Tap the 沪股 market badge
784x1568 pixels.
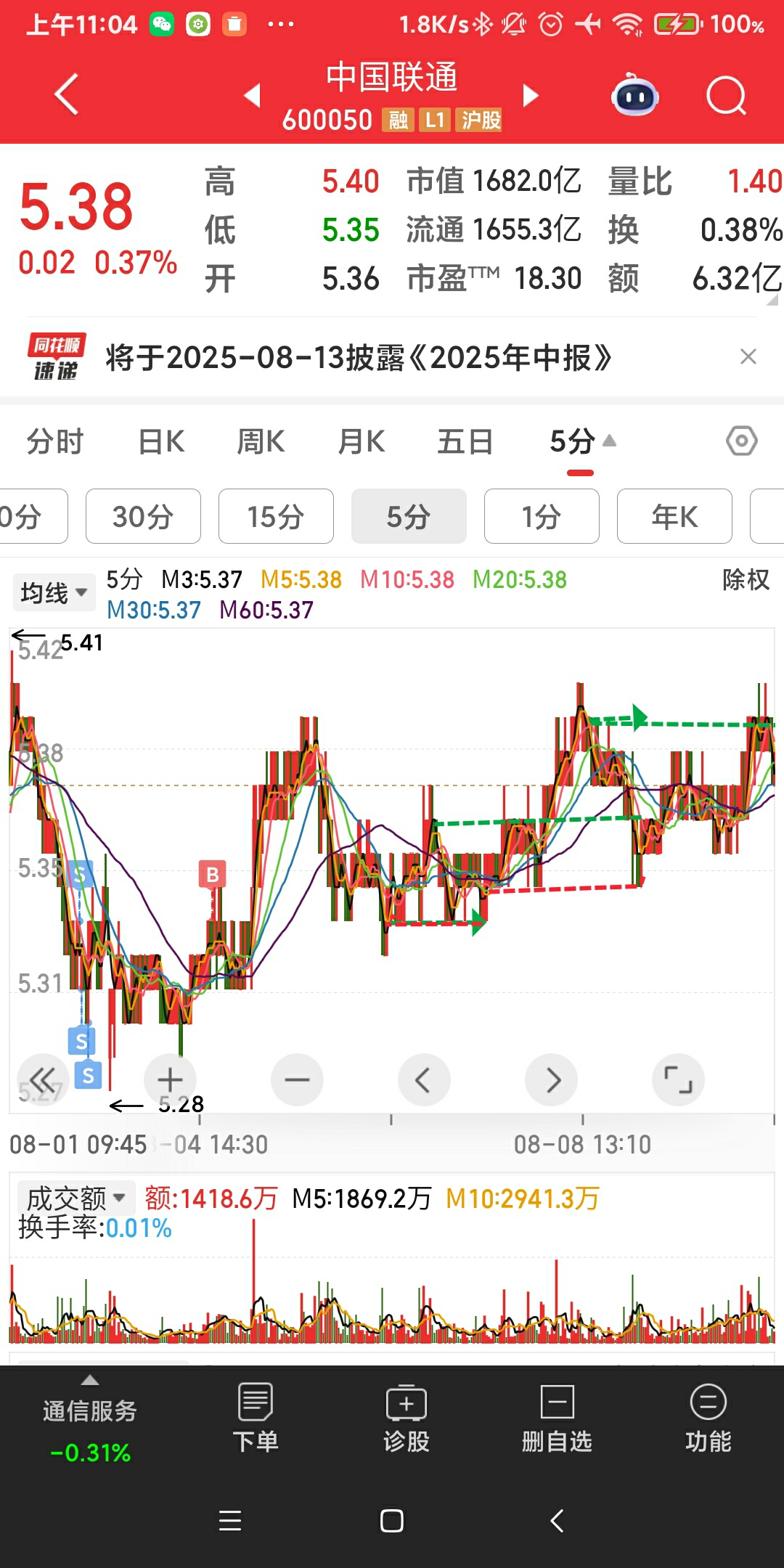pos(481,120)
